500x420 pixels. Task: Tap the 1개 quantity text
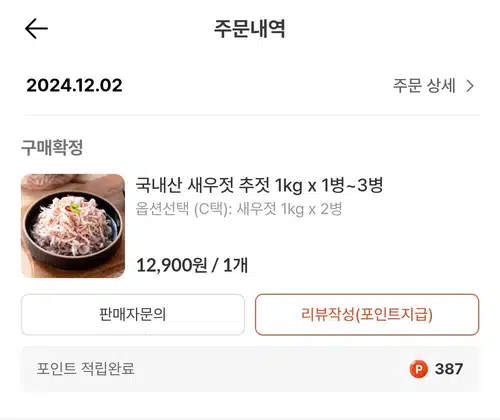pyautogui.click(x=235, y=266)
